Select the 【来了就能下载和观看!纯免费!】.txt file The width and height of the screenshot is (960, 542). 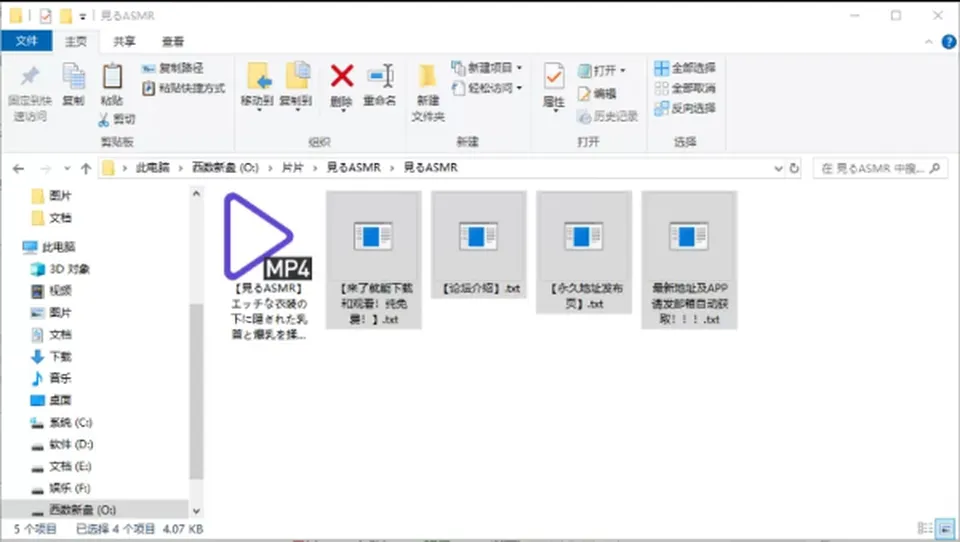[x=373, y=260]
